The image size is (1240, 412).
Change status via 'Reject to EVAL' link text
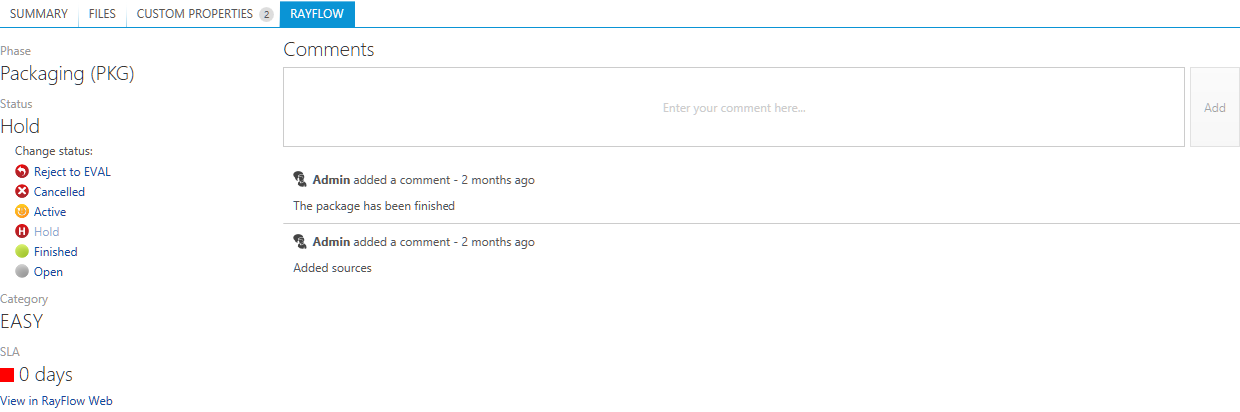72,172
